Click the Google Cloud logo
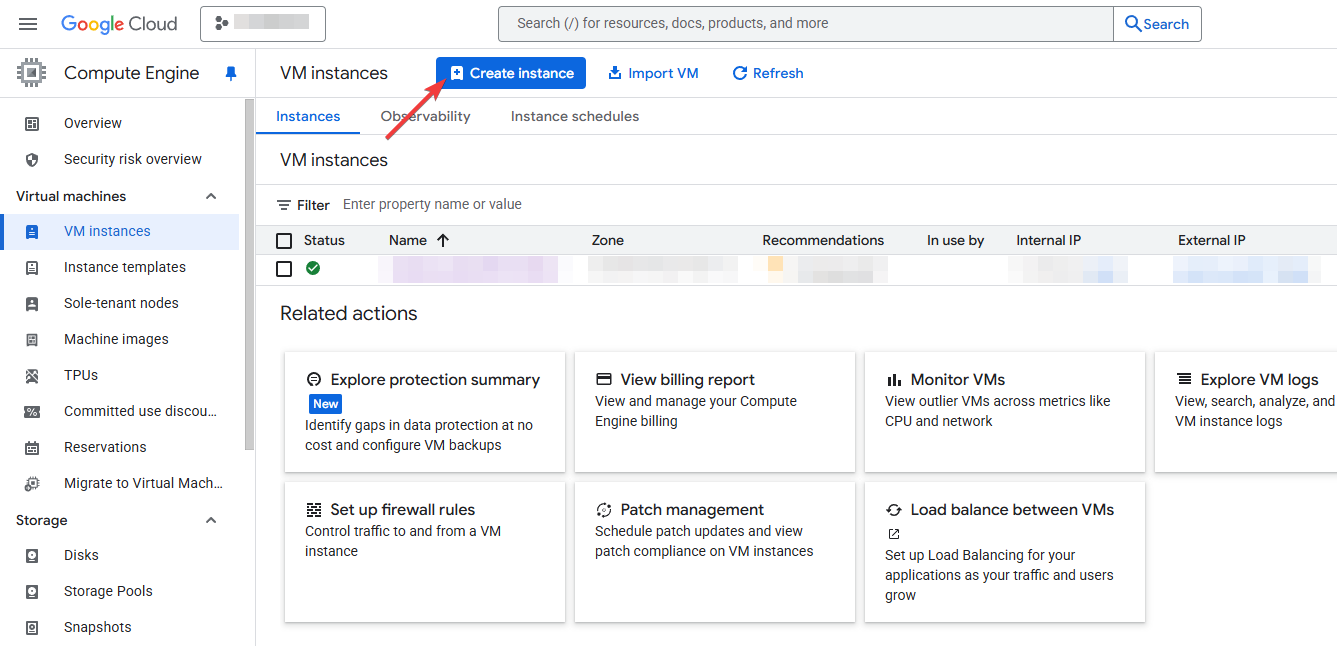Image resolution: width=1337 pixels, height=646 pixels. pyautogui.click(x=119, y=24)
